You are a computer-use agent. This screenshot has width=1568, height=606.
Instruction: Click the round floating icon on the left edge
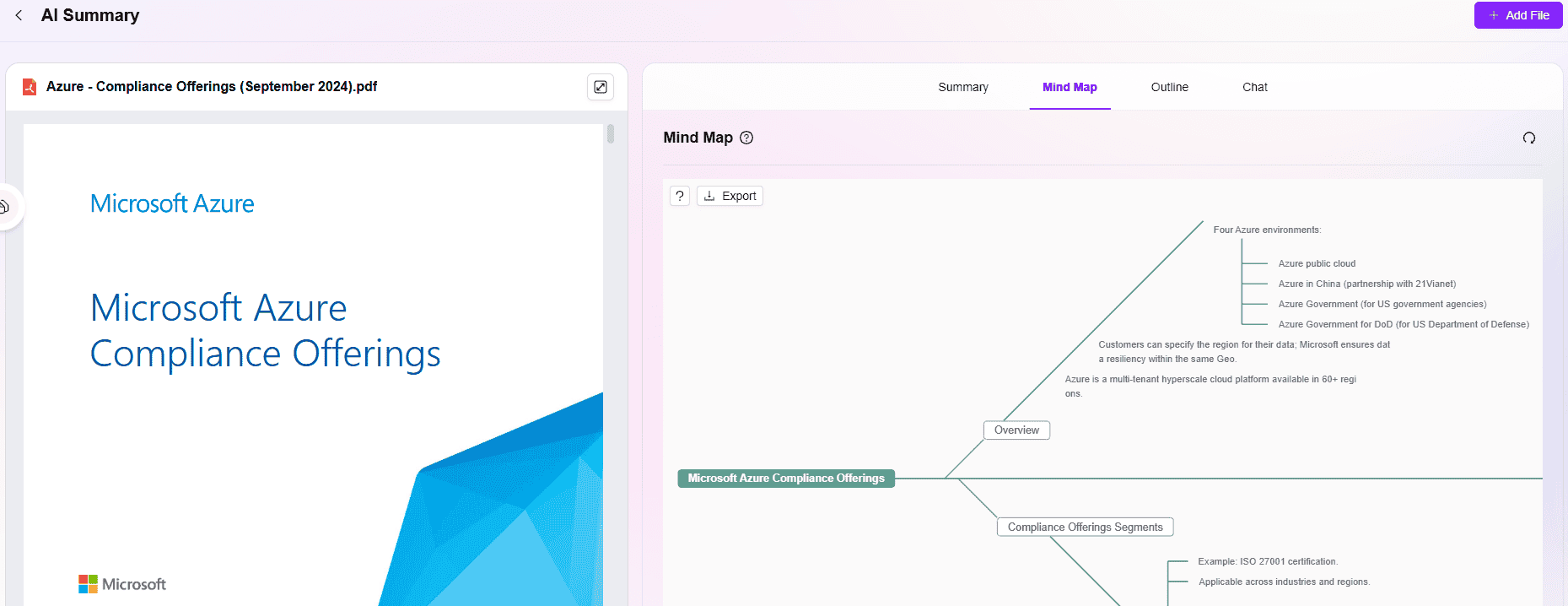[x=6, y=206]
